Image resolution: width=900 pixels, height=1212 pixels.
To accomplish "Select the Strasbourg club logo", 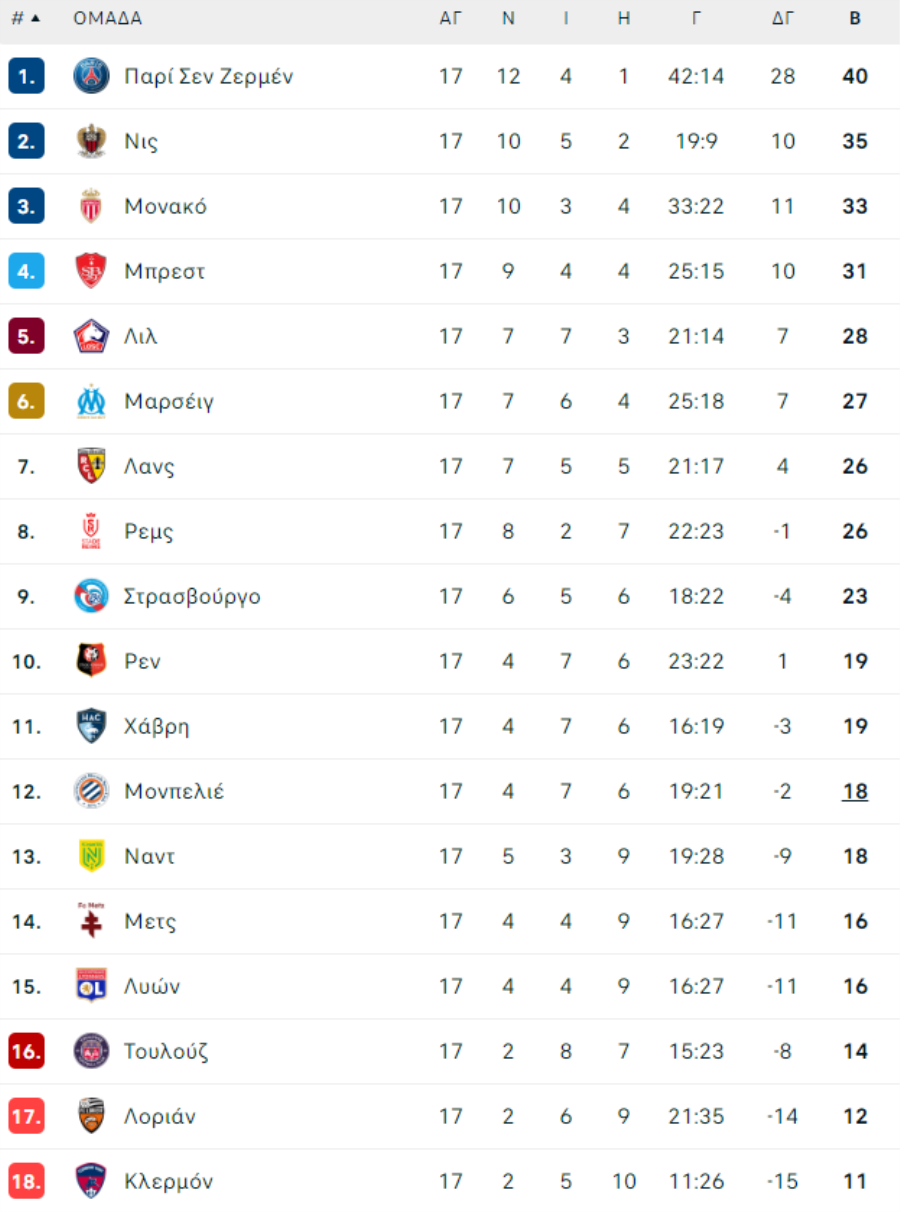I will pos(91,596).
